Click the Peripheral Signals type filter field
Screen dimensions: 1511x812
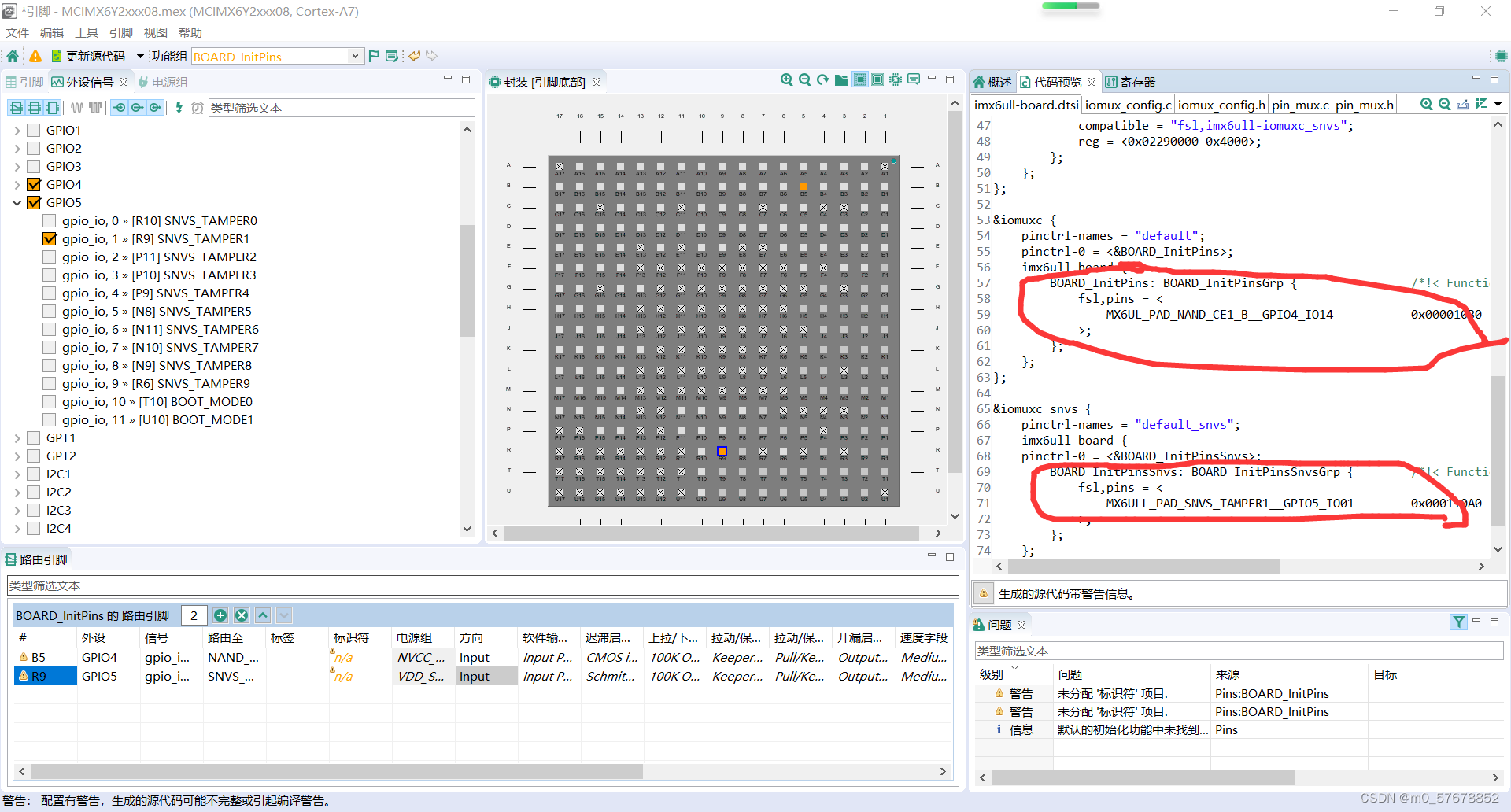342,108
